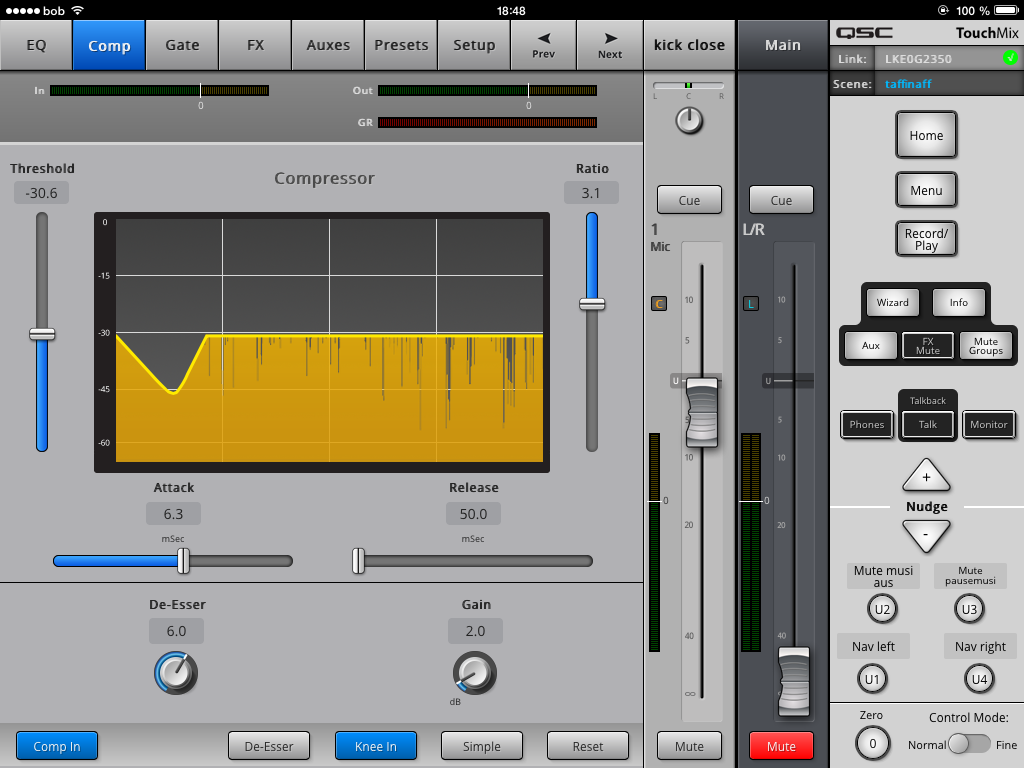
Task: Click the LKE0G2350 link field
Action: click(948, 59)
